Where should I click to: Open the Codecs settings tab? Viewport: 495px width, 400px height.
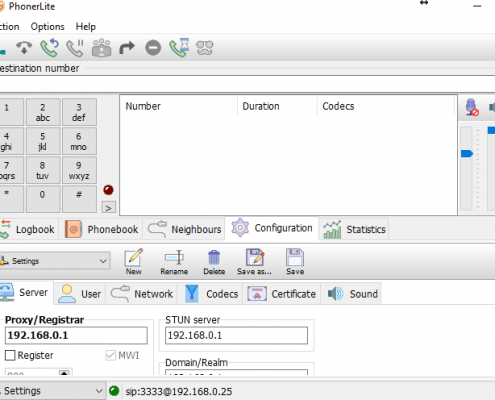pos(211,294)
